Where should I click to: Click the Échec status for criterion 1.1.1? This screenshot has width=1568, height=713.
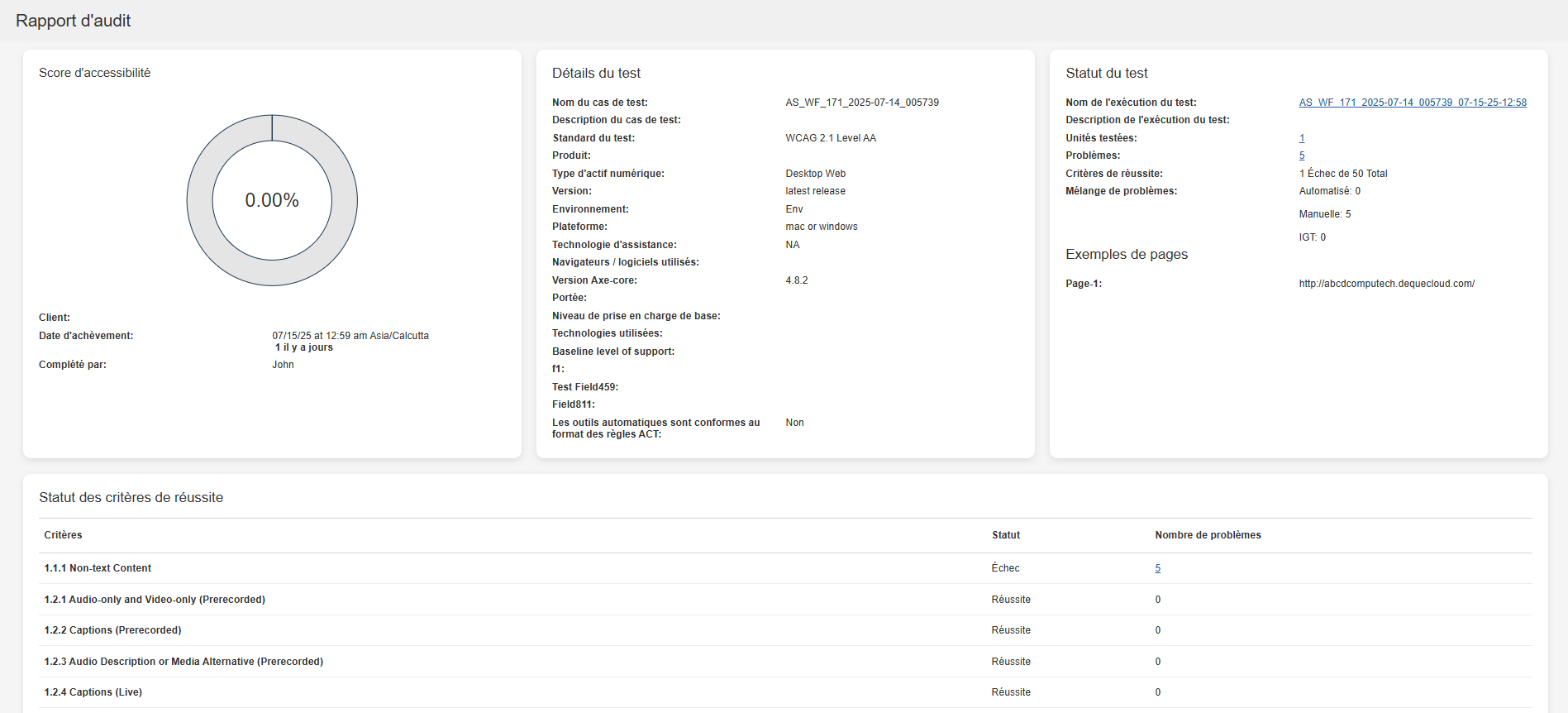click(1005, 568)
